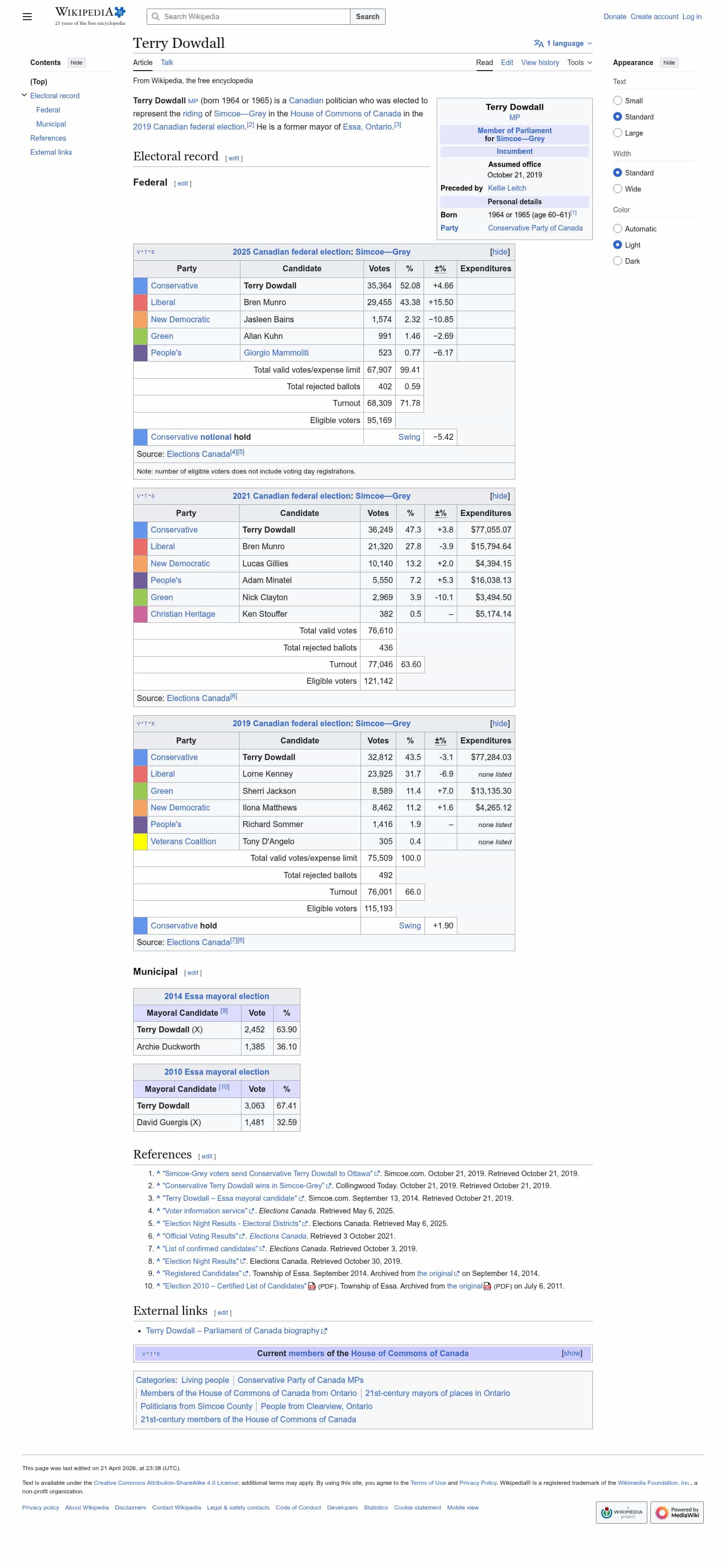Image resolution: width=726 pixels, height=1568 pixels.
Task: Click the Search button
Action: pos(367,17)
